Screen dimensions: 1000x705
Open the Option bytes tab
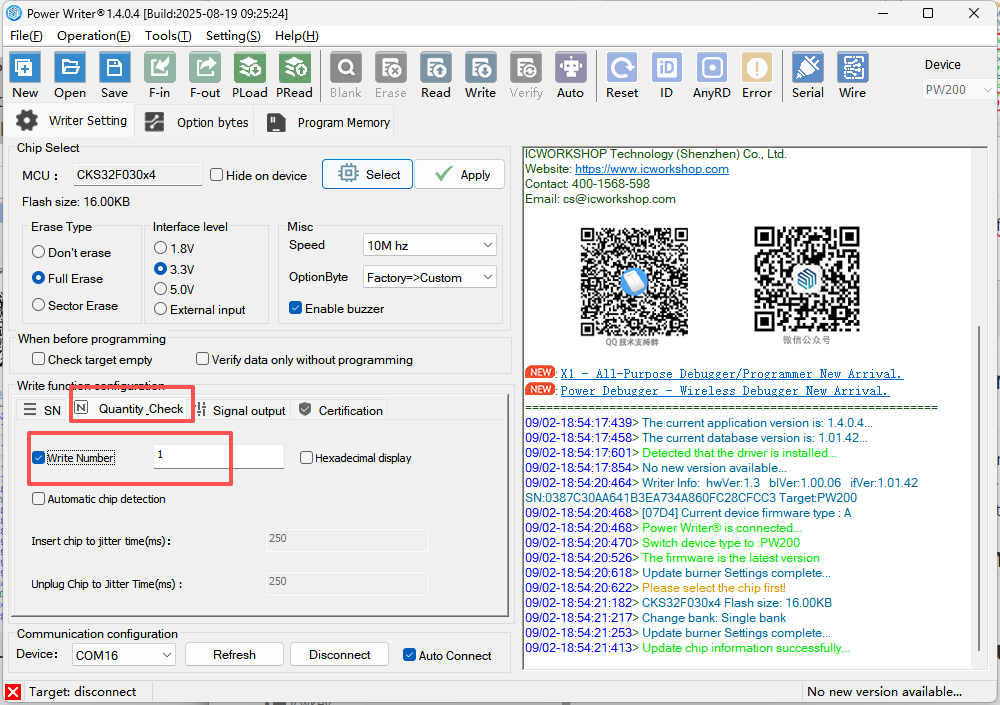pos(196,122)
